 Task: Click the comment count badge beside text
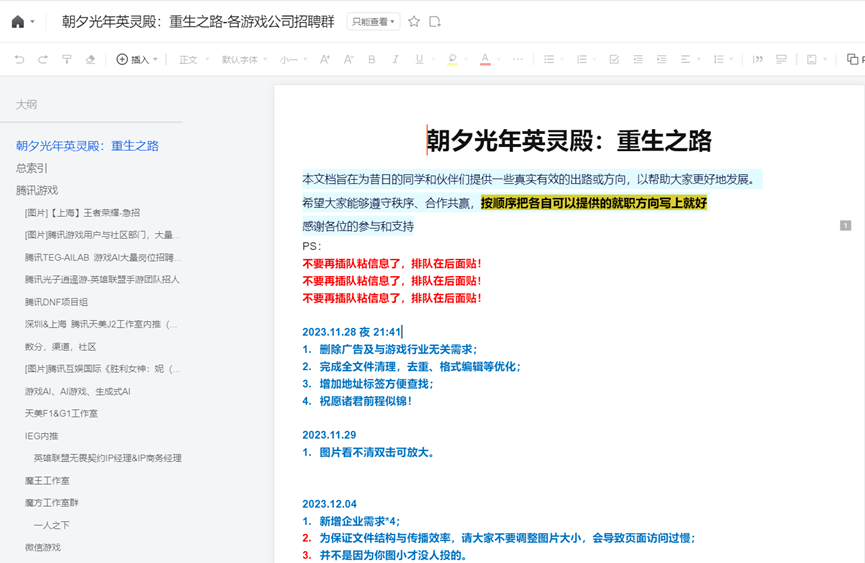point(845,226)
